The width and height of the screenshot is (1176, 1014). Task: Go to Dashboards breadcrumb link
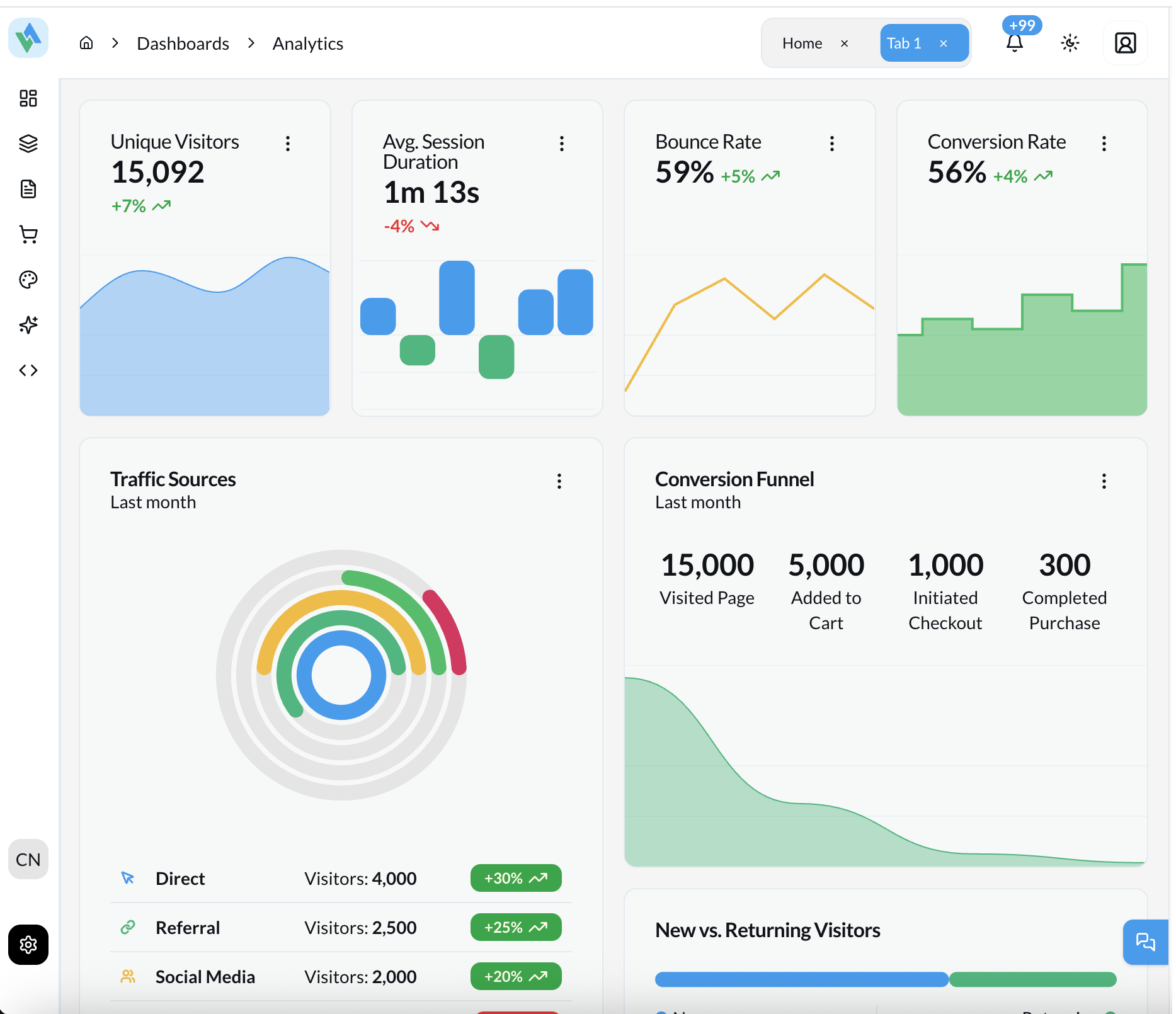coord(183,43)
